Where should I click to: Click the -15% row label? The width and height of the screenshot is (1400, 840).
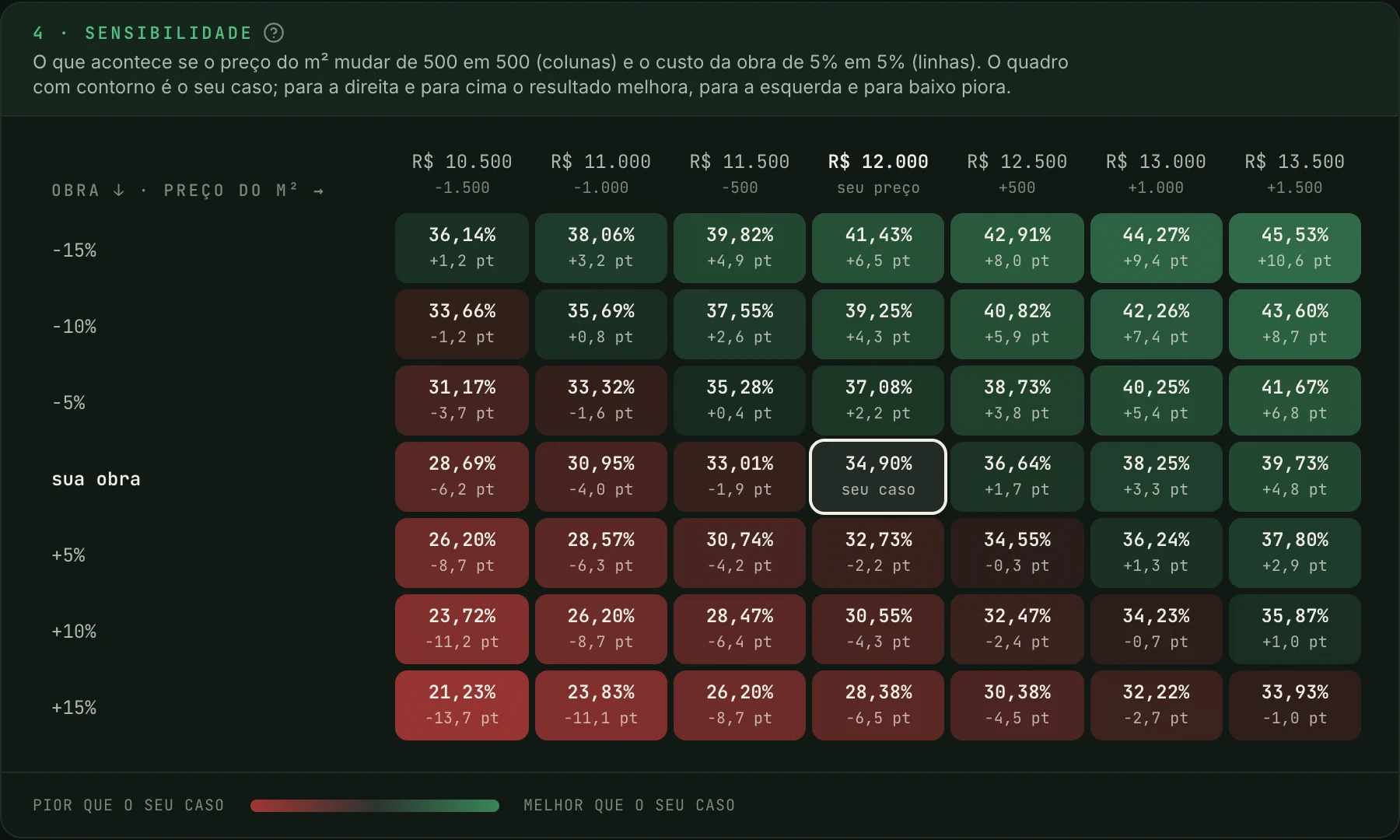74,250
